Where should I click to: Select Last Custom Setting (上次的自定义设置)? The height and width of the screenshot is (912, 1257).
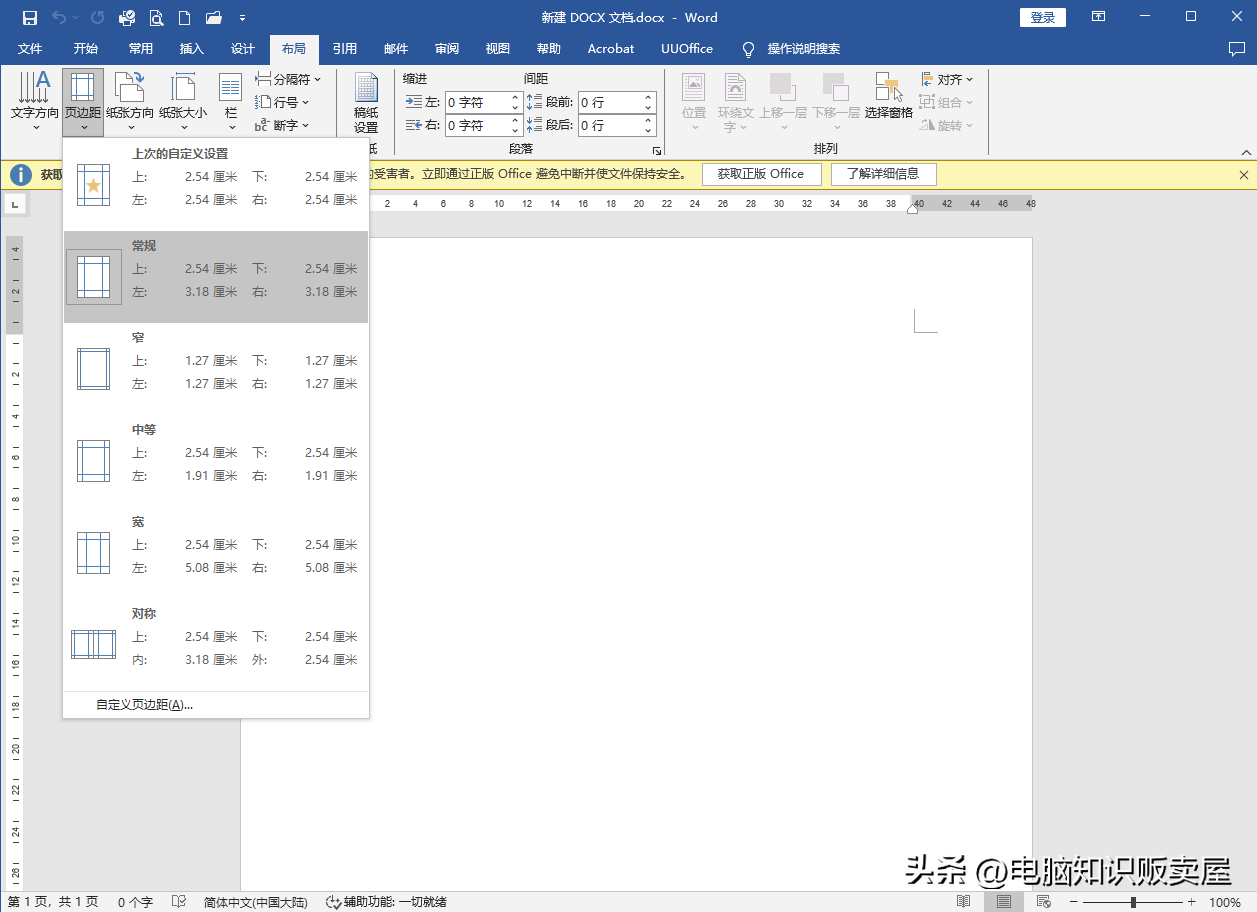click(216, 185)
